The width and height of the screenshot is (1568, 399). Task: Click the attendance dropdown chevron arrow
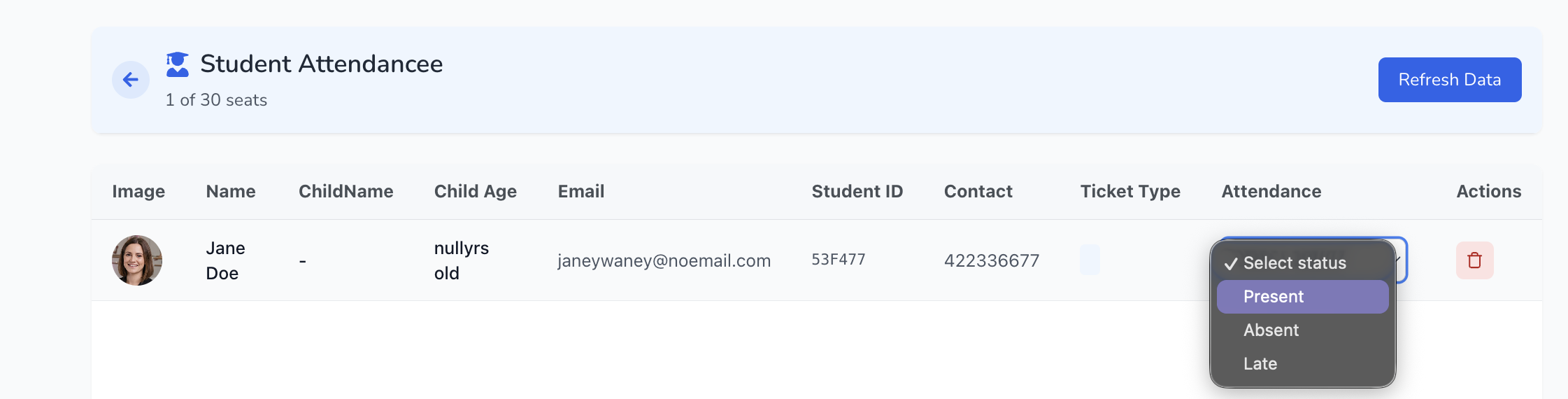tap(1398, 260)
